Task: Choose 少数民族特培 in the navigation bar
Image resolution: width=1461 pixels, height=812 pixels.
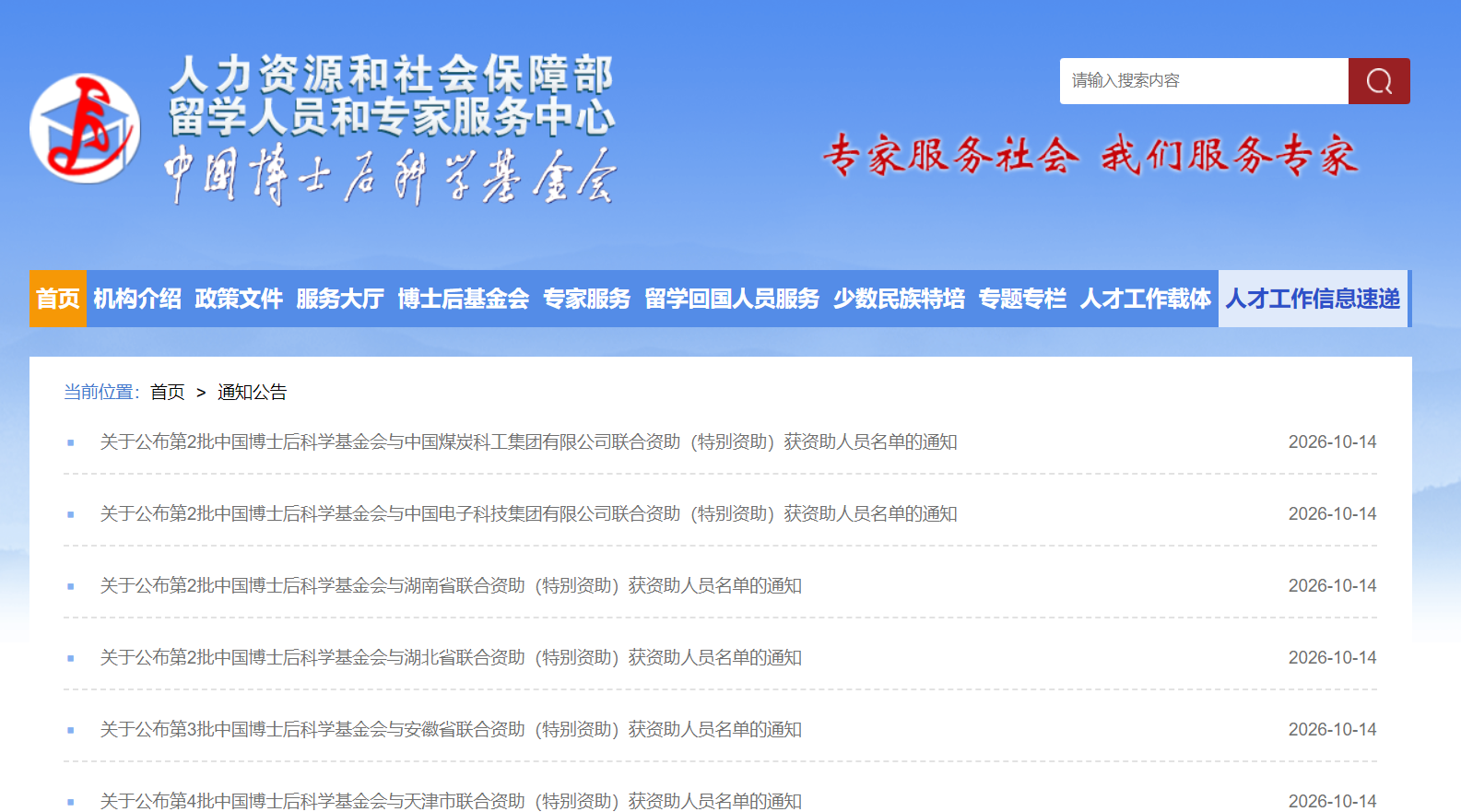Action: point(900,299)
